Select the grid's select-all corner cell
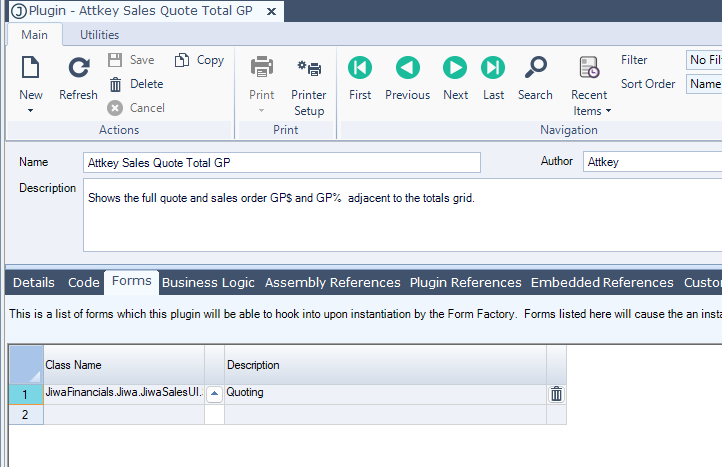This screenshot has width=722, height=467. [x=26, y=365]
